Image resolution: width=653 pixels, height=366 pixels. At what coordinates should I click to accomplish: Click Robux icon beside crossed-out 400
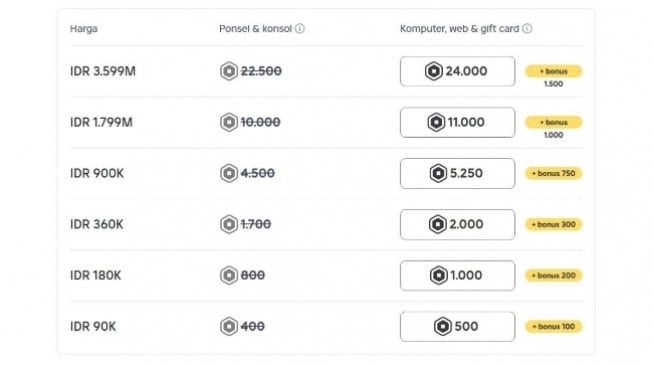[x=229, y=326]
